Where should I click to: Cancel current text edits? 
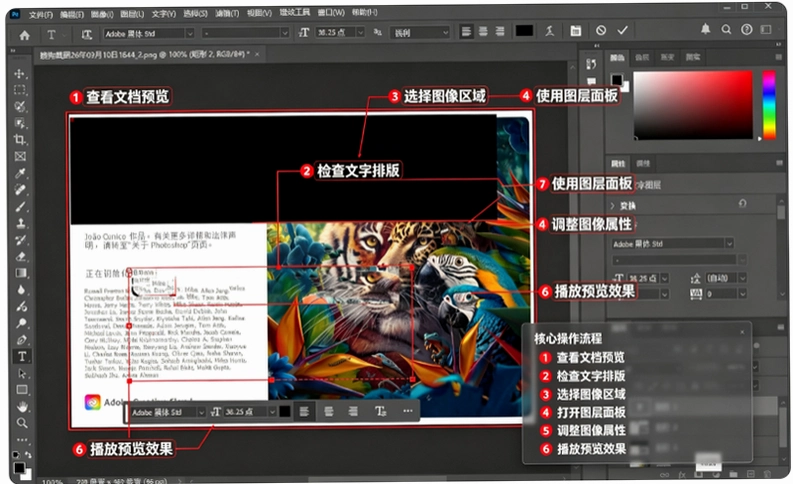pyautogui.click(x=601, y=30)
